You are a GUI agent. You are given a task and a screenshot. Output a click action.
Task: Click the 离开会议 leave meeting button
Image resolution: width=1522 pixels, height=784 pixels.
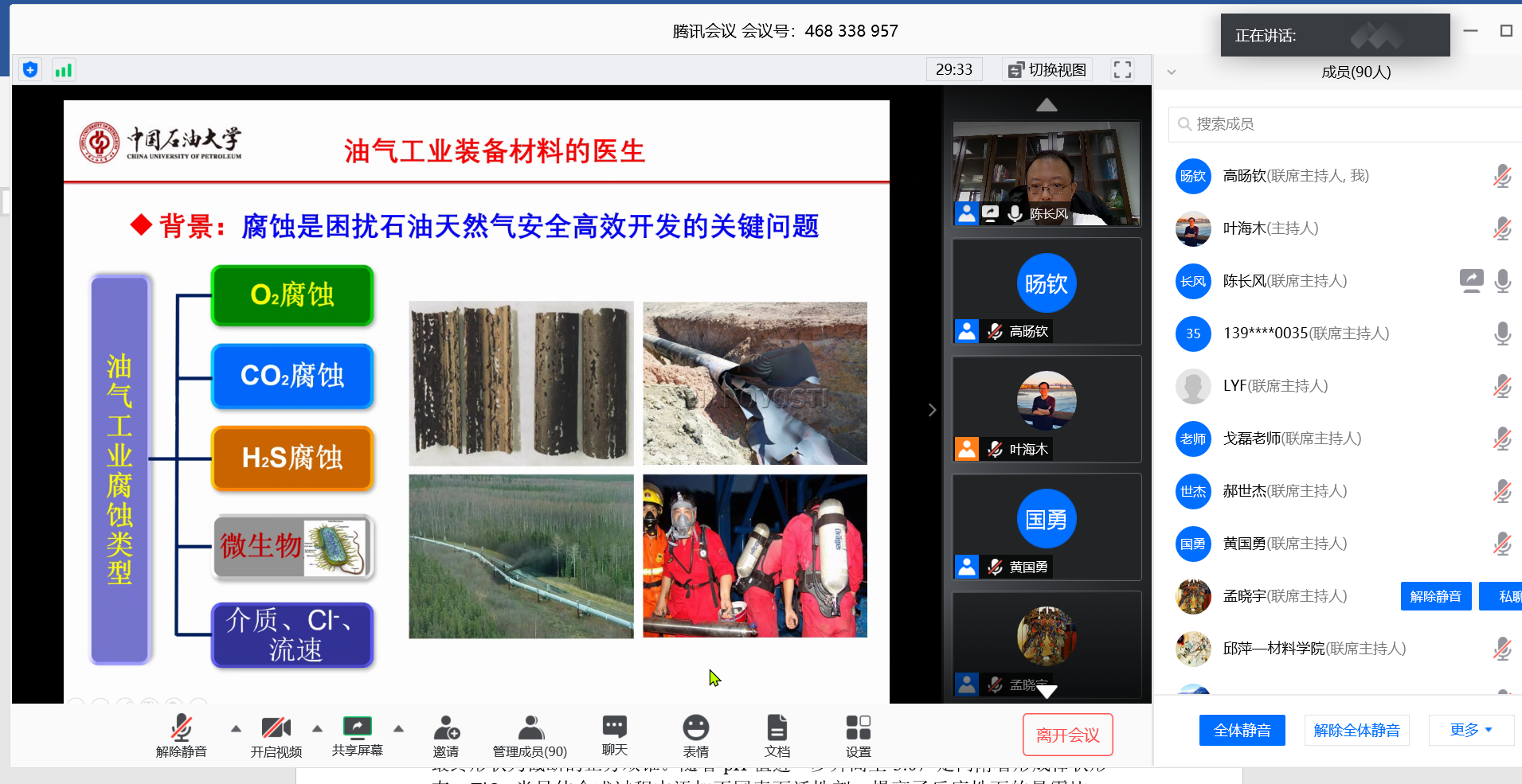(x=1067, y=735)
